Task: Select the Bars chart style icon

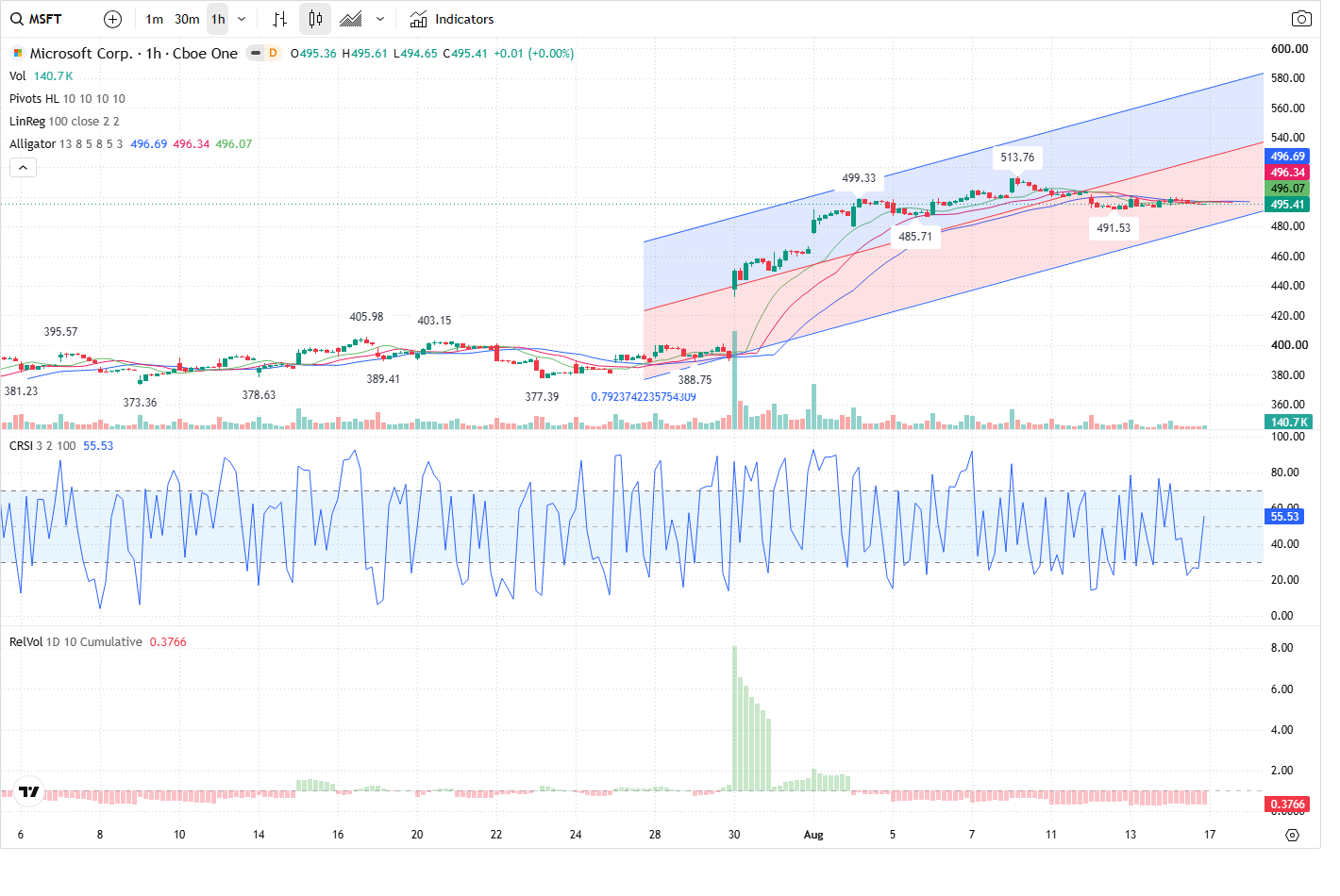Action: [279, 19]
